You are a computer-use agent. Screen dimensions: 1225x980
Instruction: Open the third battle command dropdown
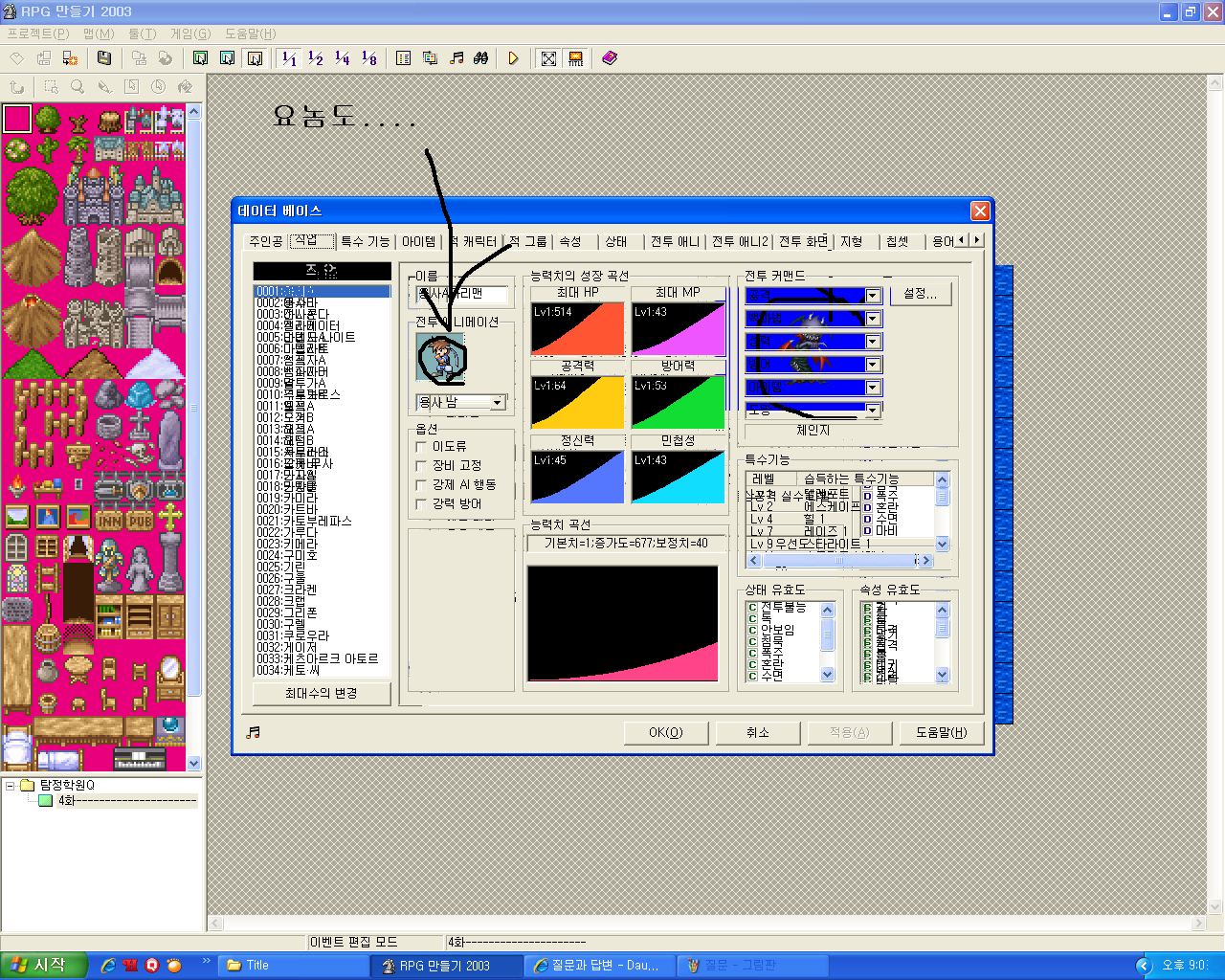click(873, 342)
